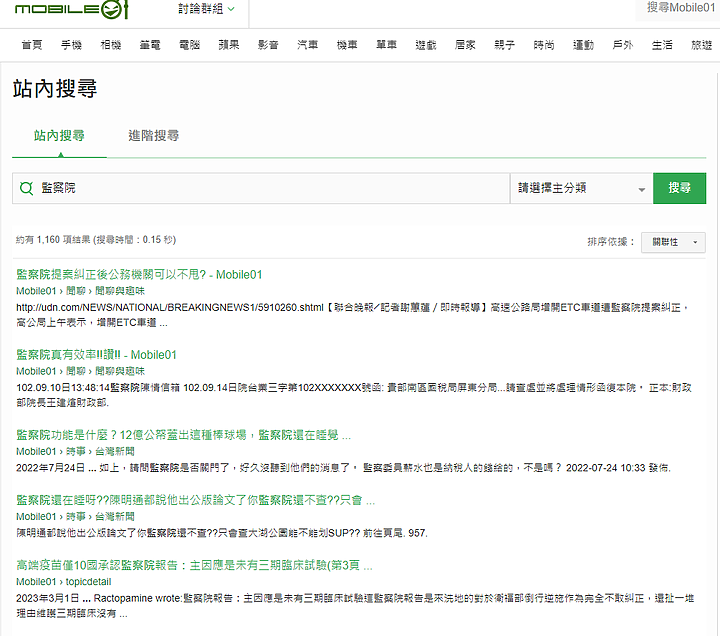Open the 蘋果 nav item
Image resolution: width=720 pixels, height=636 pixels.
(x=229, y=45)
